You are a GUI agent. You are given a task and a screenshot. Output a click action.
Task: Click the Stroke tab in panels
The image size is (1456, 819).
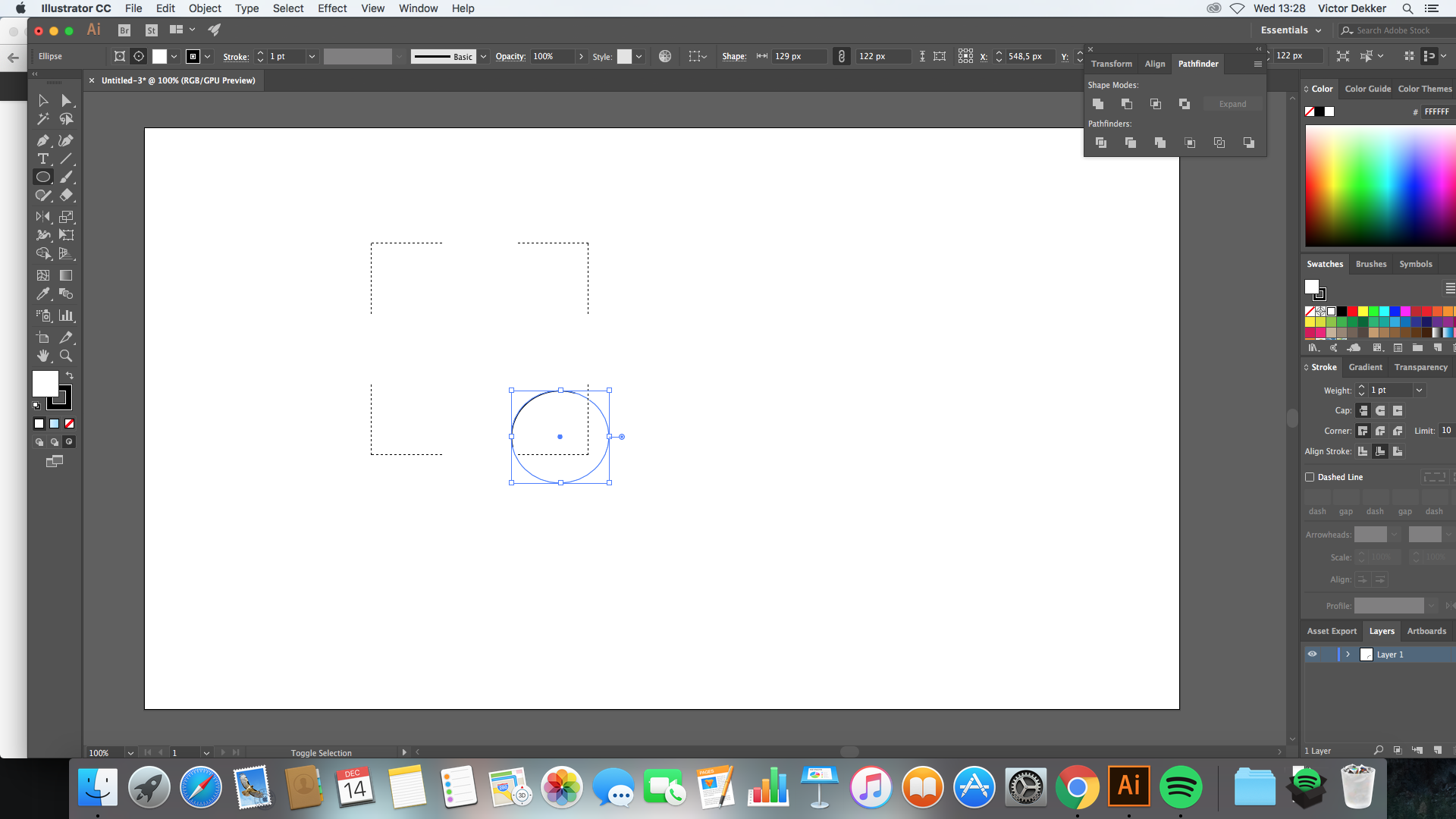tap(1323, 367)
